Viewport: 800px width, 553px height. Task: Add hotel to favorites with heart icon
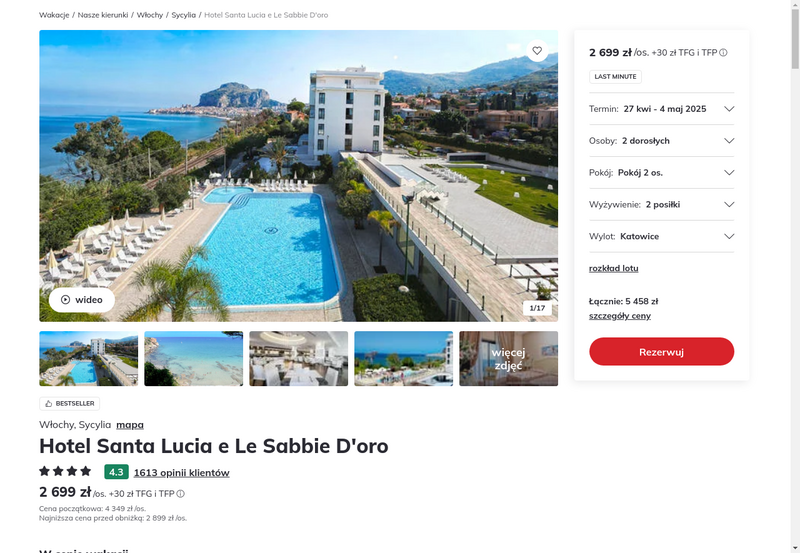point(537,51)
